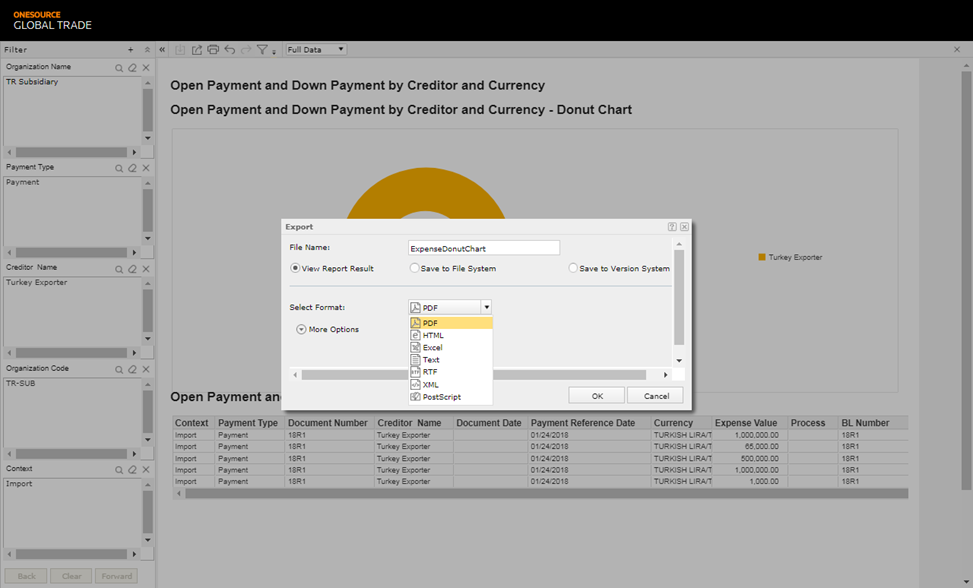Click the Export dialog's horizontal scrollbar right arrow
Viewport: 973px width, 588px height.
pos(665,375)
